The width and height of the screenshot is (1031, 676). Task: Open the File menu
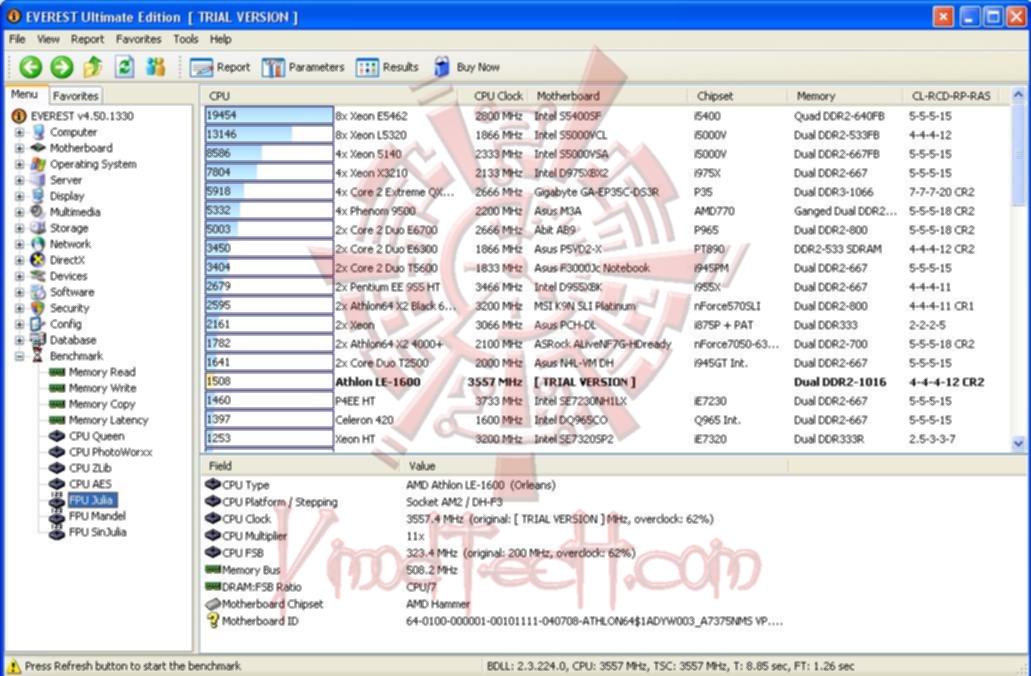(17, 39)
